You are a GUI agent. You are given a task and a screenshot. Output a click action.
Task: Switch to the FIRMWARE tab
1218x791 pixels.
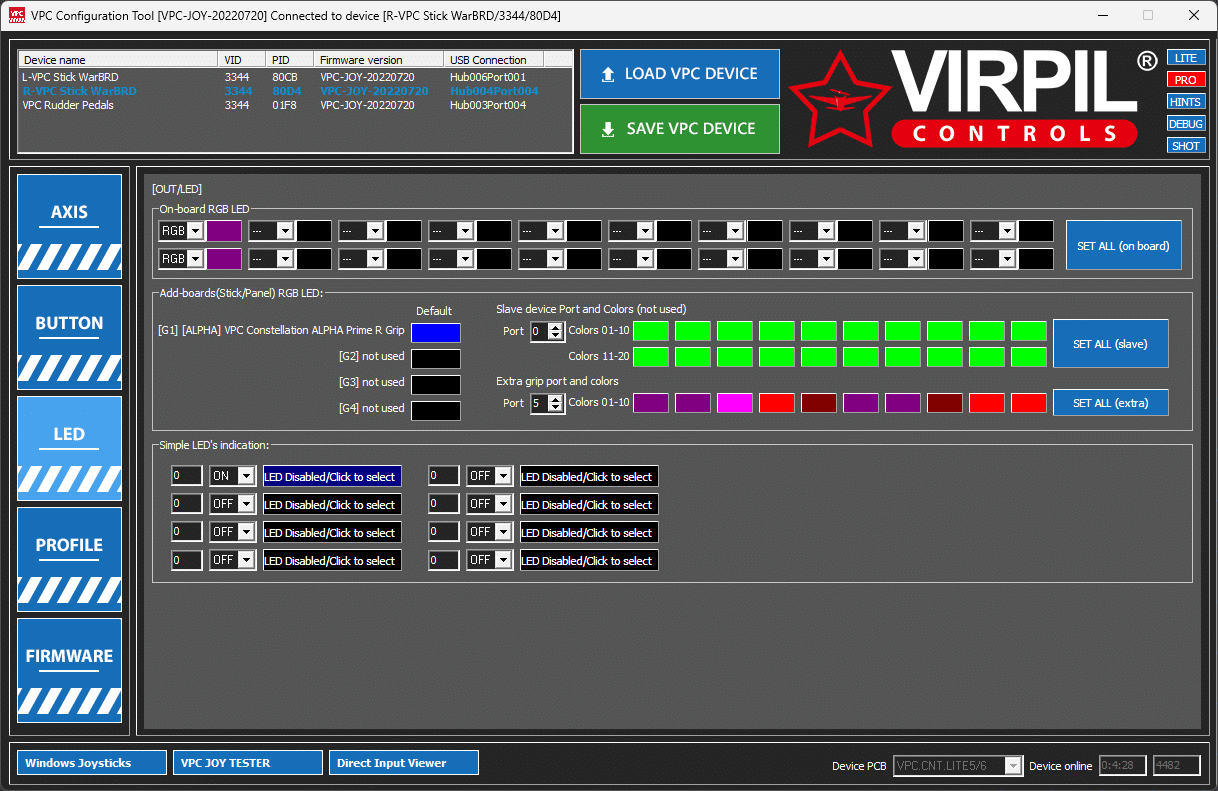69,670
